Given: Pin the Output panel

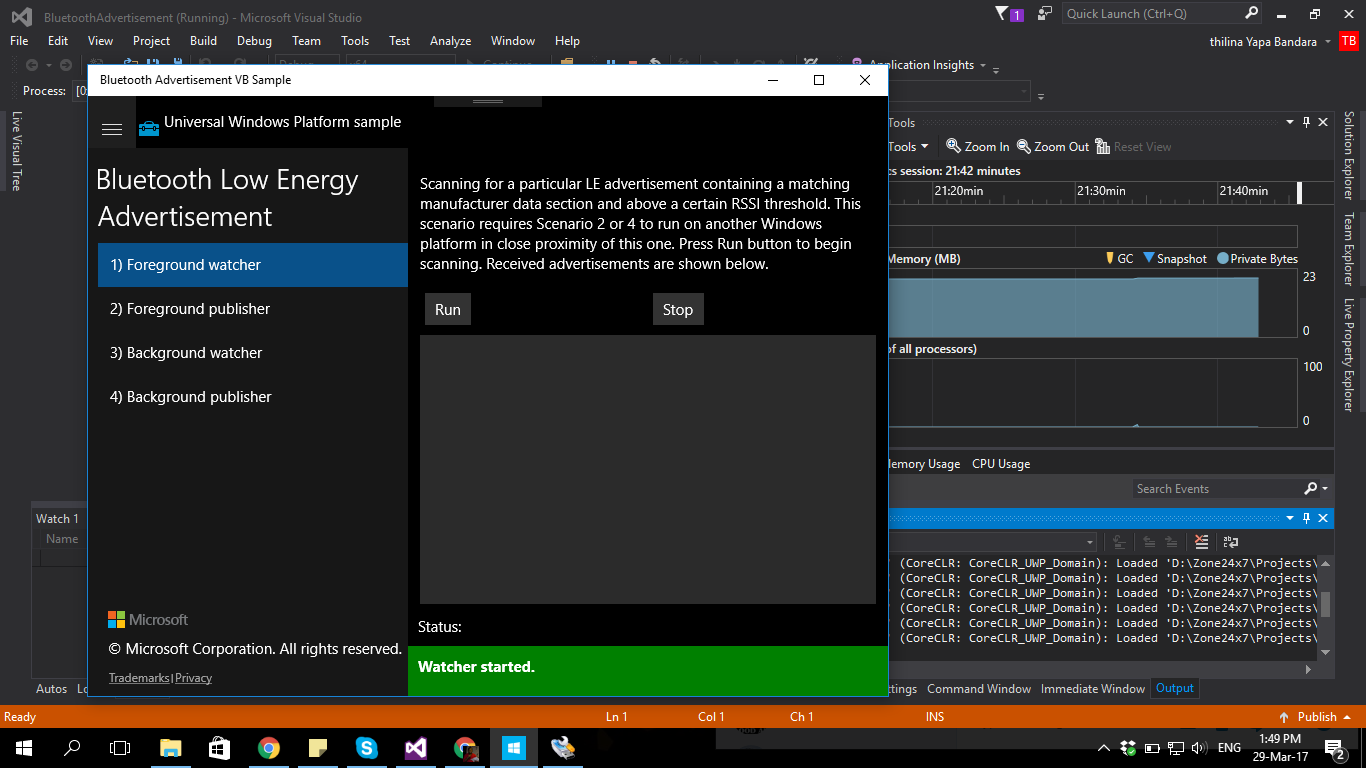Looking at the screenshot, I should click(1306, 518).
